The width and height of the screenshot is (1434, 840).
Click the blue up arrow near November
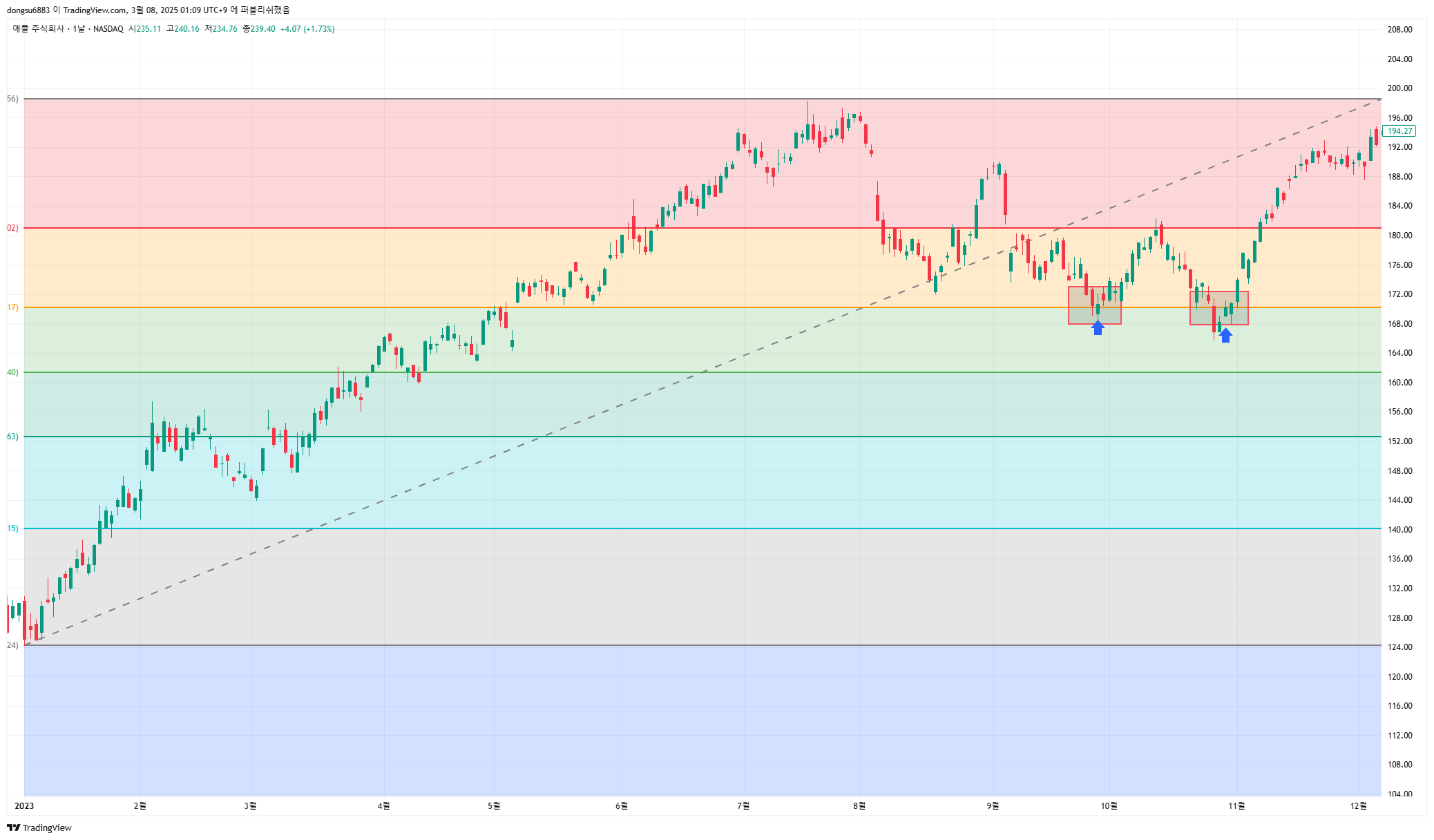point(1225,336)
